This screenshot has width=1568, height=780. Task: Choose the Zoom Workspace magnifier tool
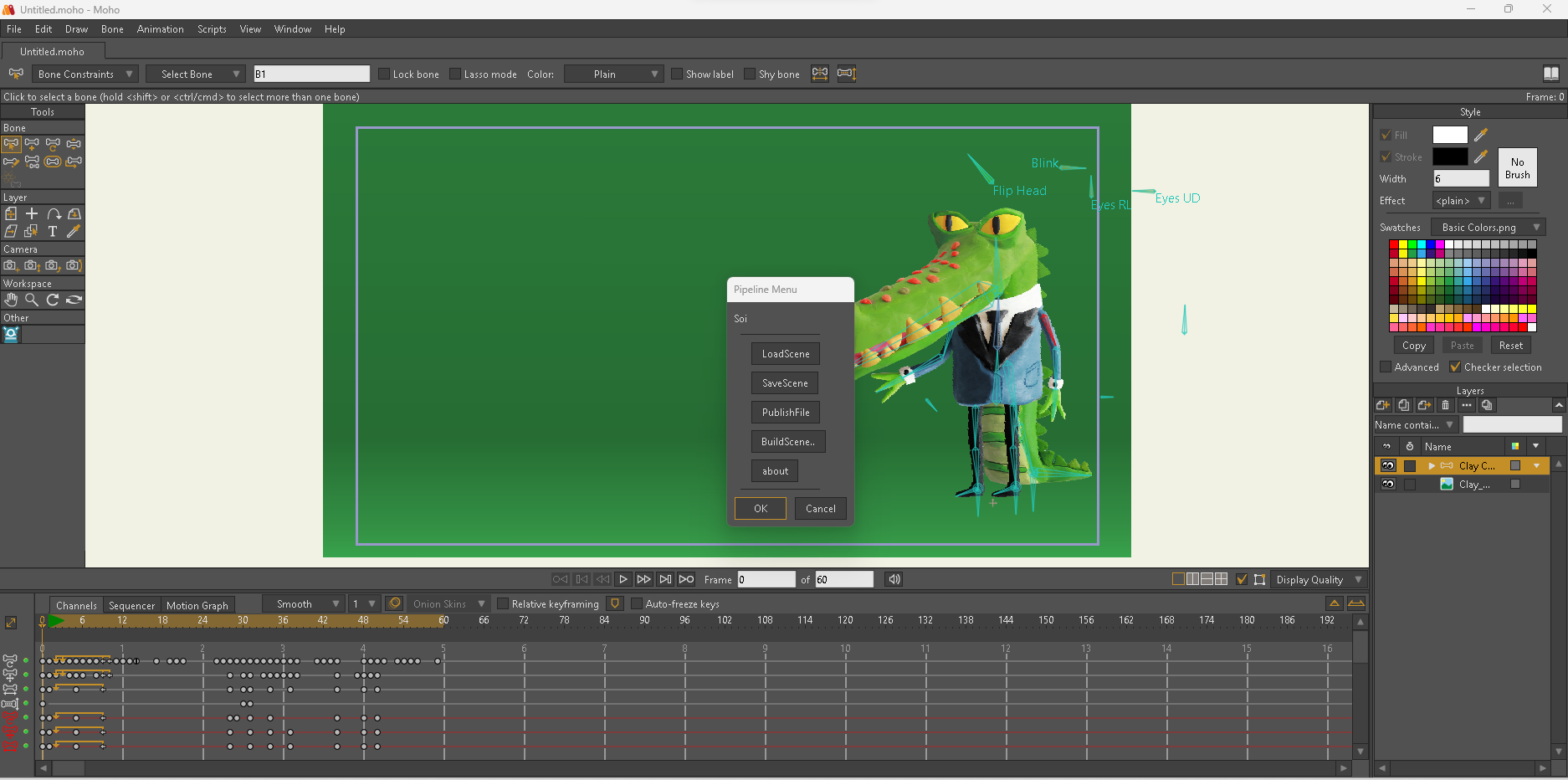click(x=32, y=300)
